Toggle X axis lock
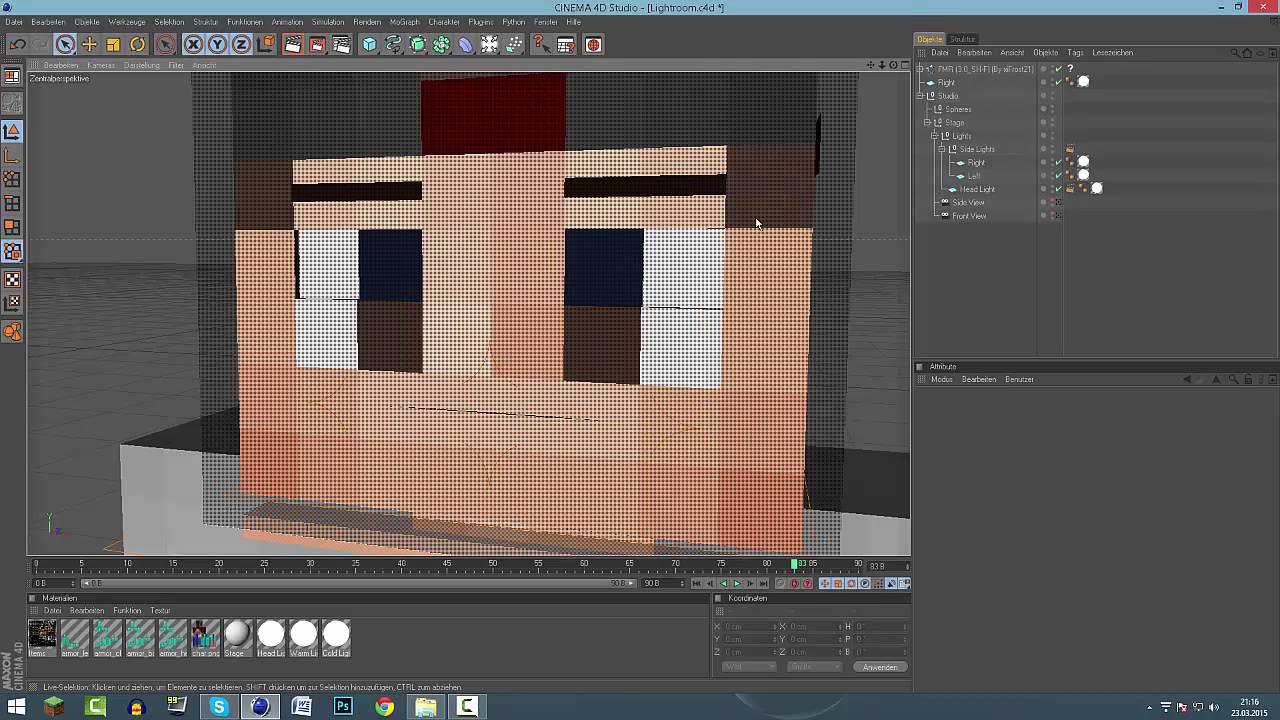This screenshot has height=720, width=1280. (x=193, y=45)
